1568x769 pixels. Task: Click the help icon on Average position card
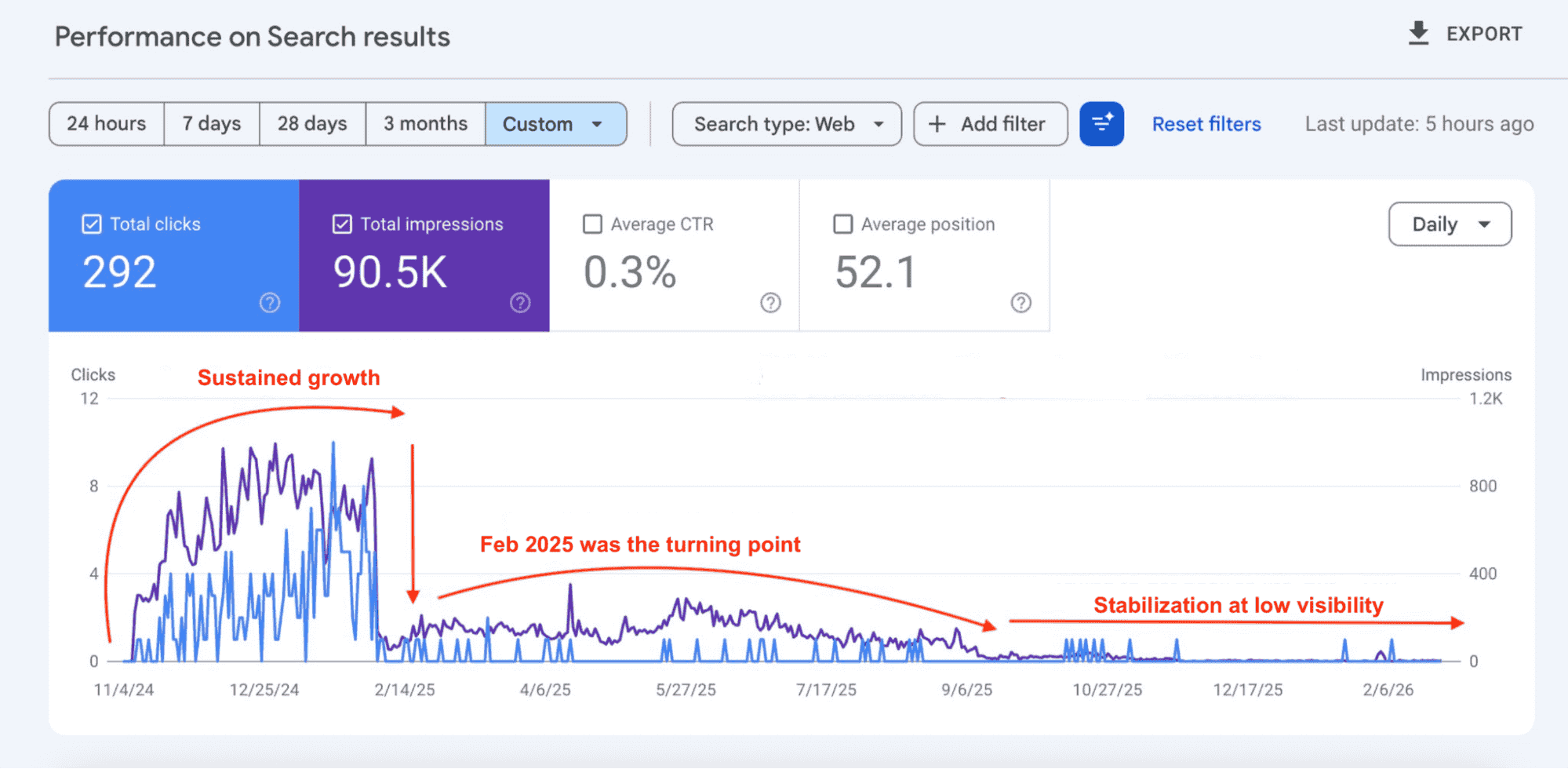(x=1020, y=302)
